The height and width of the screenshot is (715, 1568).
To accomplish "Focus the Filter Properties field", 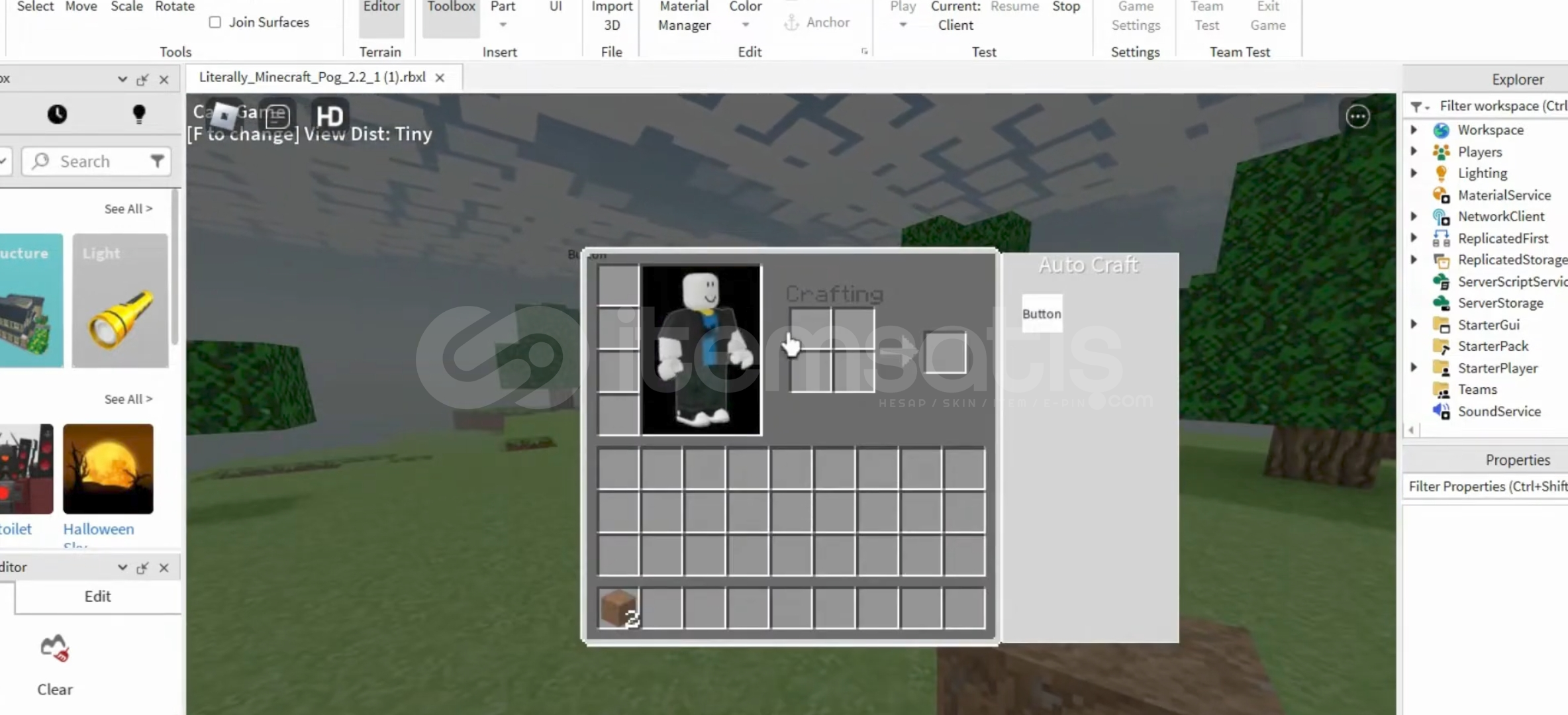I will point(1486,487).
